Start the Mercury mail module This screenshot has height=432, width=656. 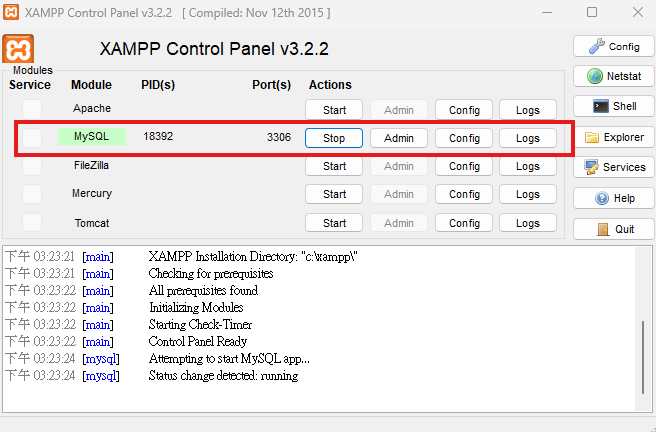(334, 194)
